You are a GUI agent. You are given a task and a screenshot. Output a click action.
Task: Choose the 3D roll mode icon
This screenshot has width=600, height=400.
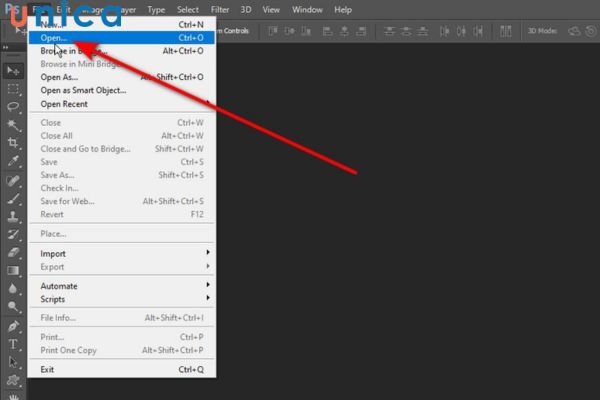[591, 31]
